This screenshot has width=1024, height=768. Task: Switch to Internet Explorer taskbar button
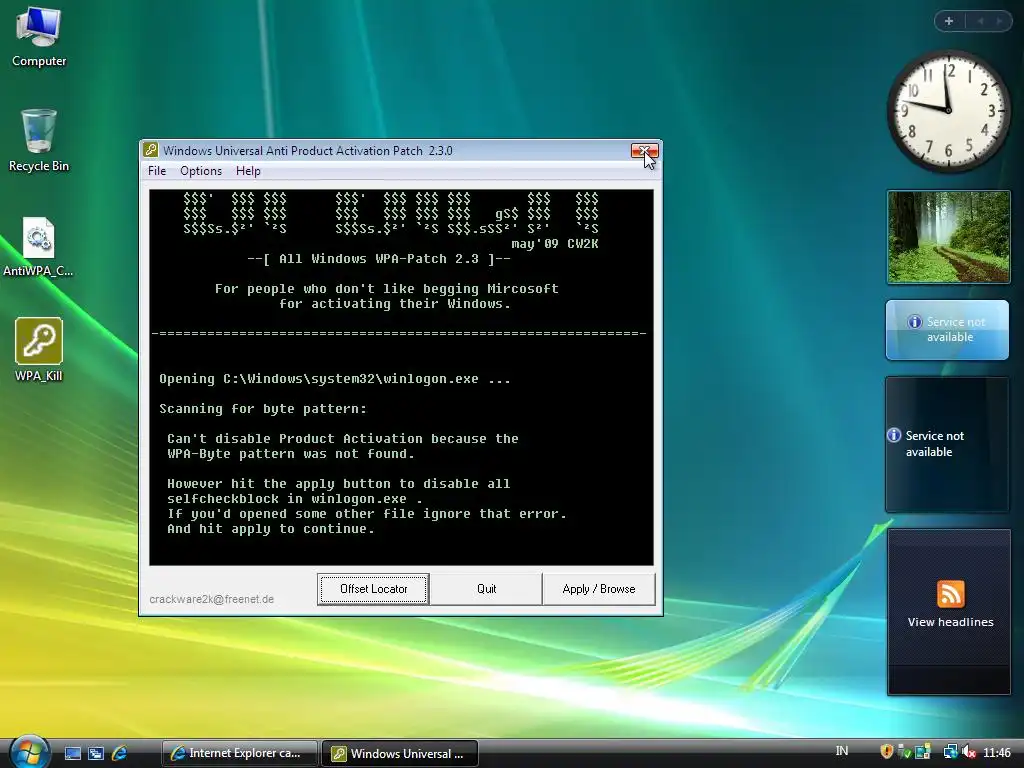point(240,754)
